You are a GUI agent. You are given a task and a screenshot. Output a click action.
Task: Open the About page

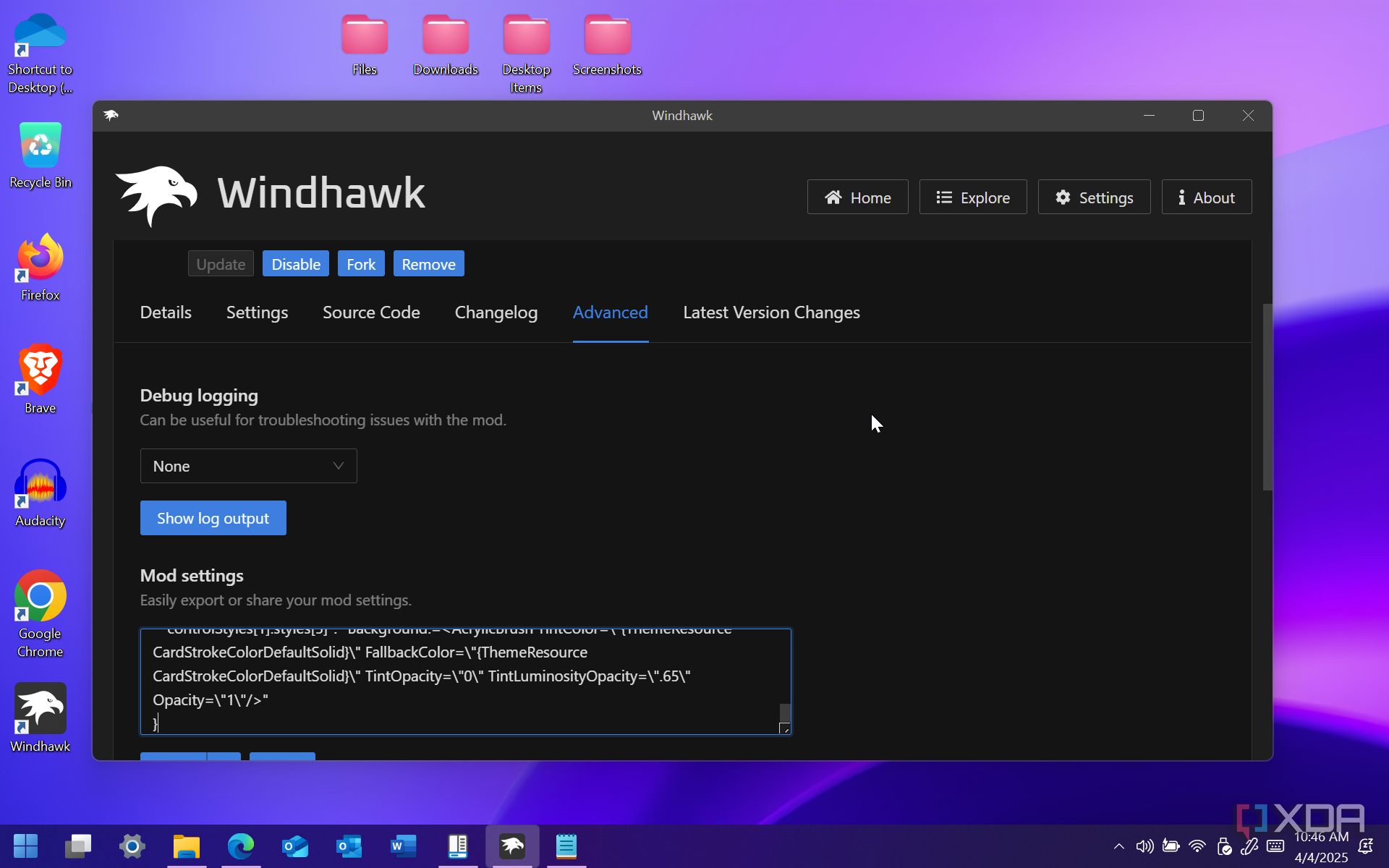(1206, 197)
